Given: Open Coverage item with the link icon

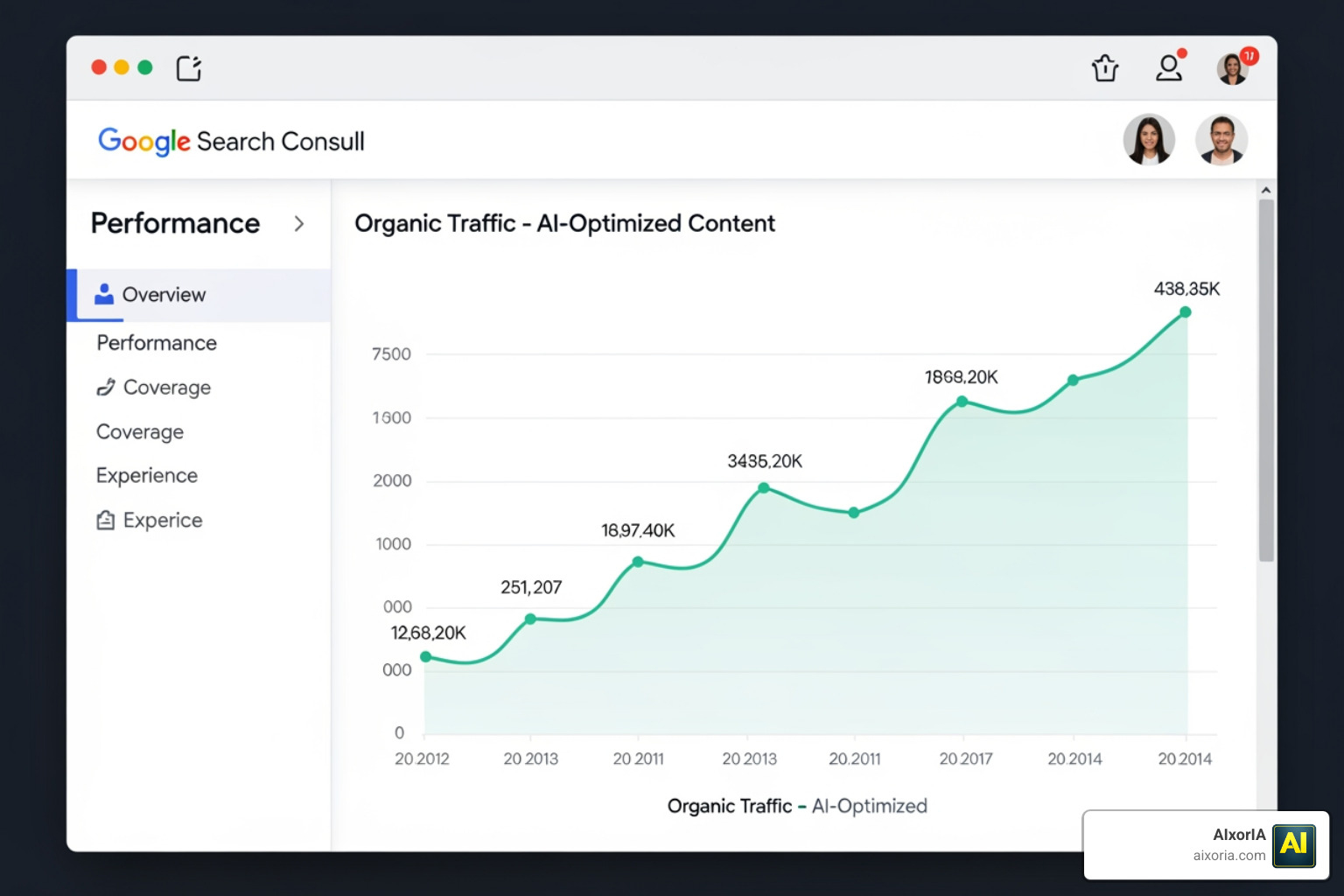Looking at the screenshot, I should 154,388.
